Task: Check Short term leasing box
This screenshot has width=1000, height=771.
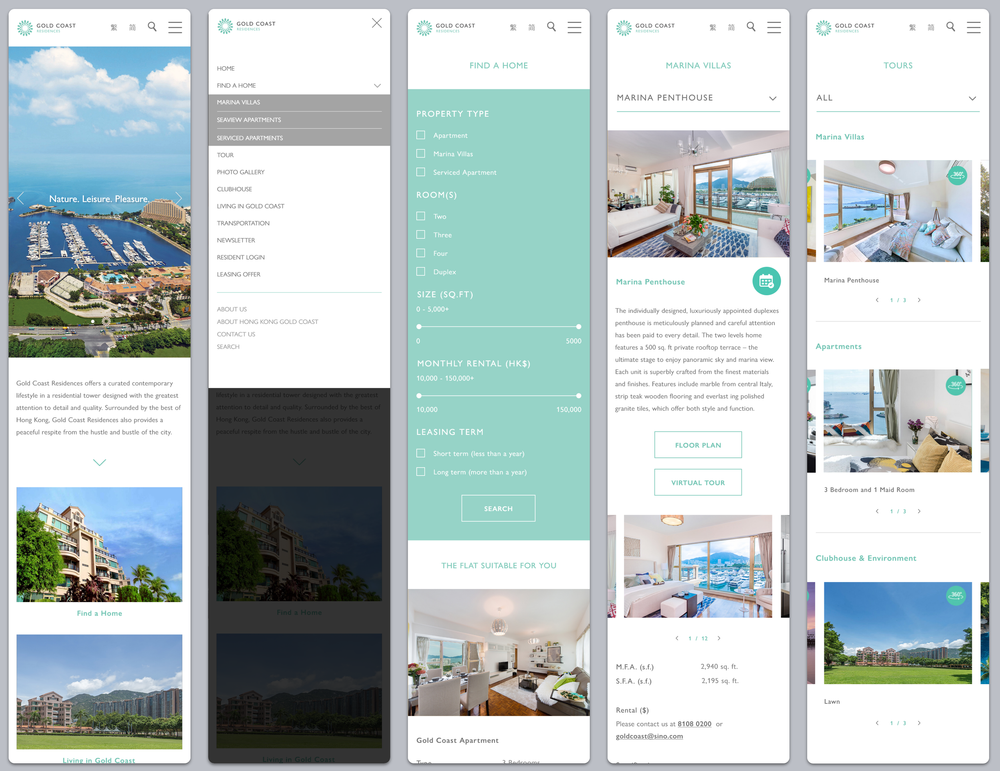Action: 420,453
